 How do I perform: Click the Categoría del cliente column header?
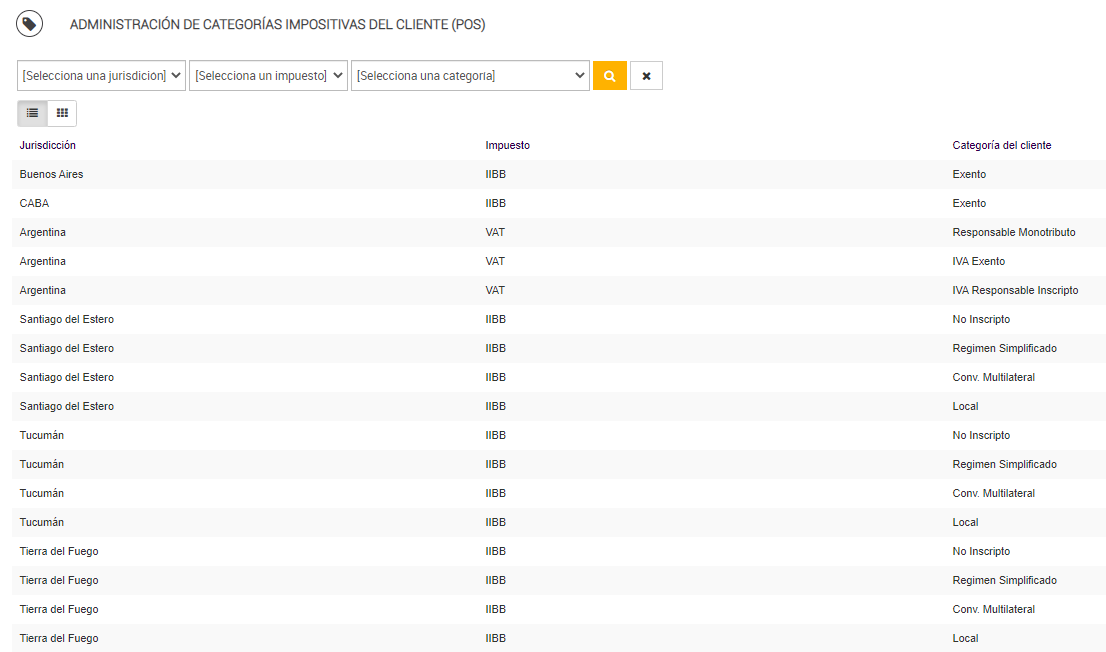click(1002, 145)
